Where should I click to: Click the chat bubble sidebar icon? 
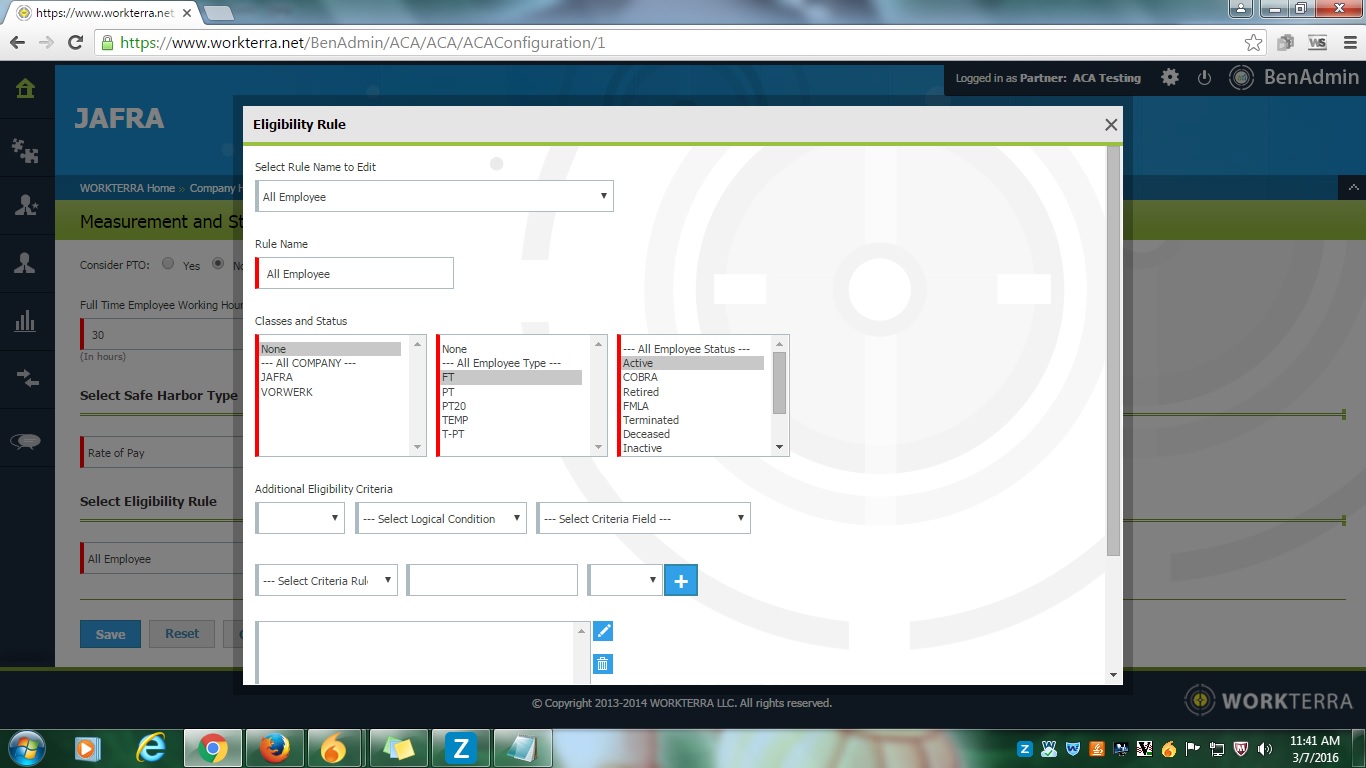26,441
